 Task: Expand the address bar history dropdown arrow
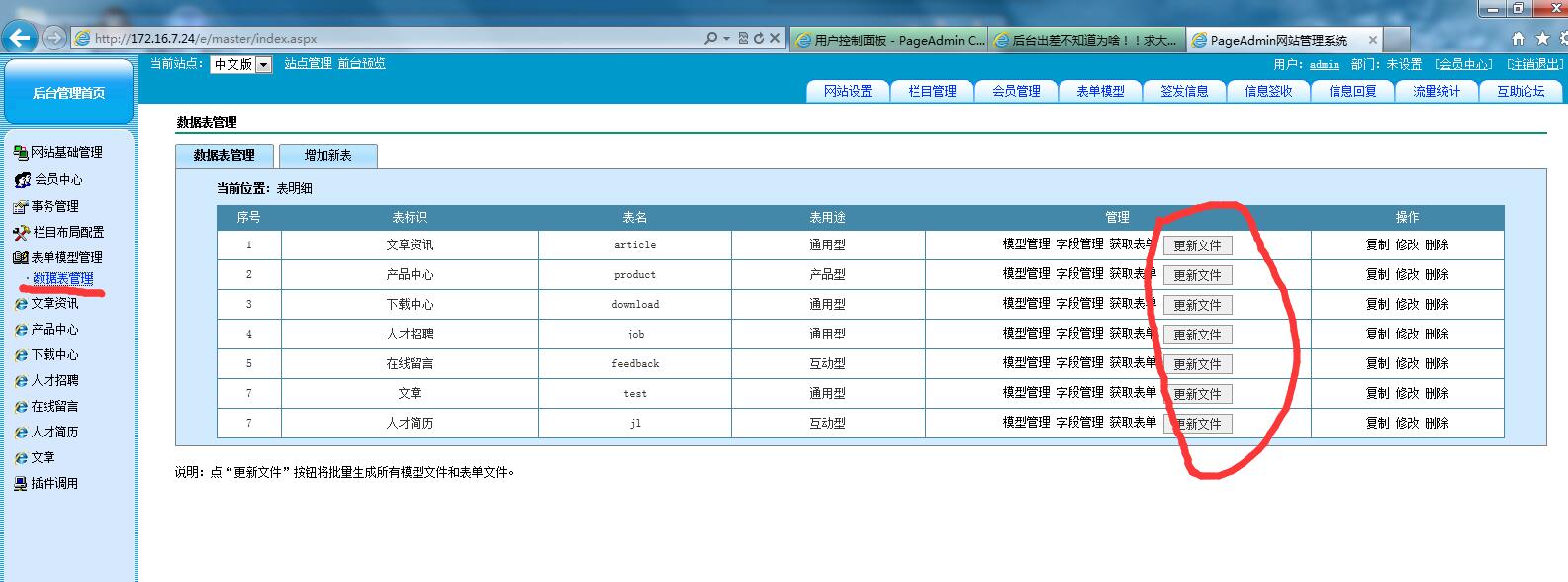[x=726, y=38]
